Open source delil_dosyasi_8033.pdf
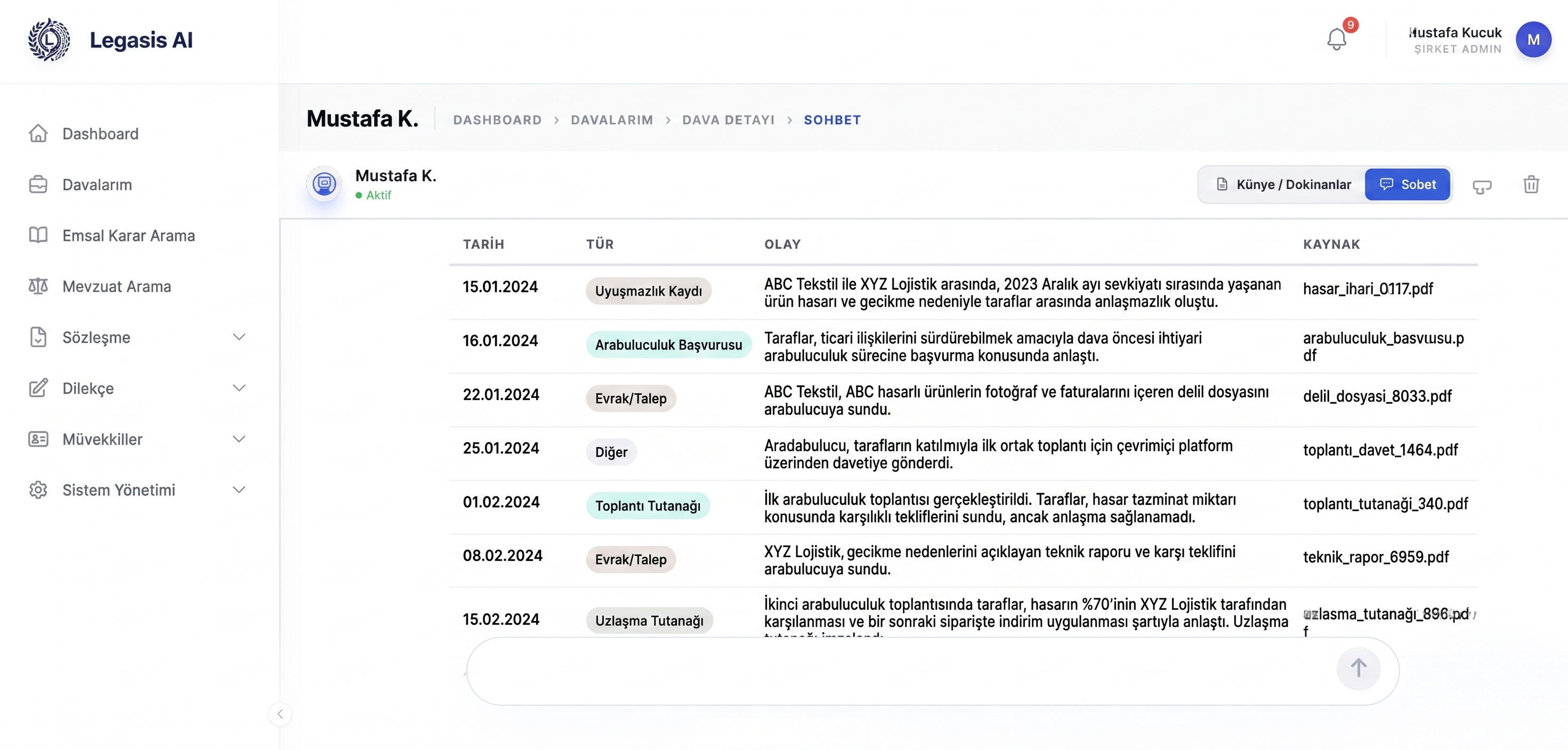The width and height of the screenshot is (1568, 750). coord(1377,397)
